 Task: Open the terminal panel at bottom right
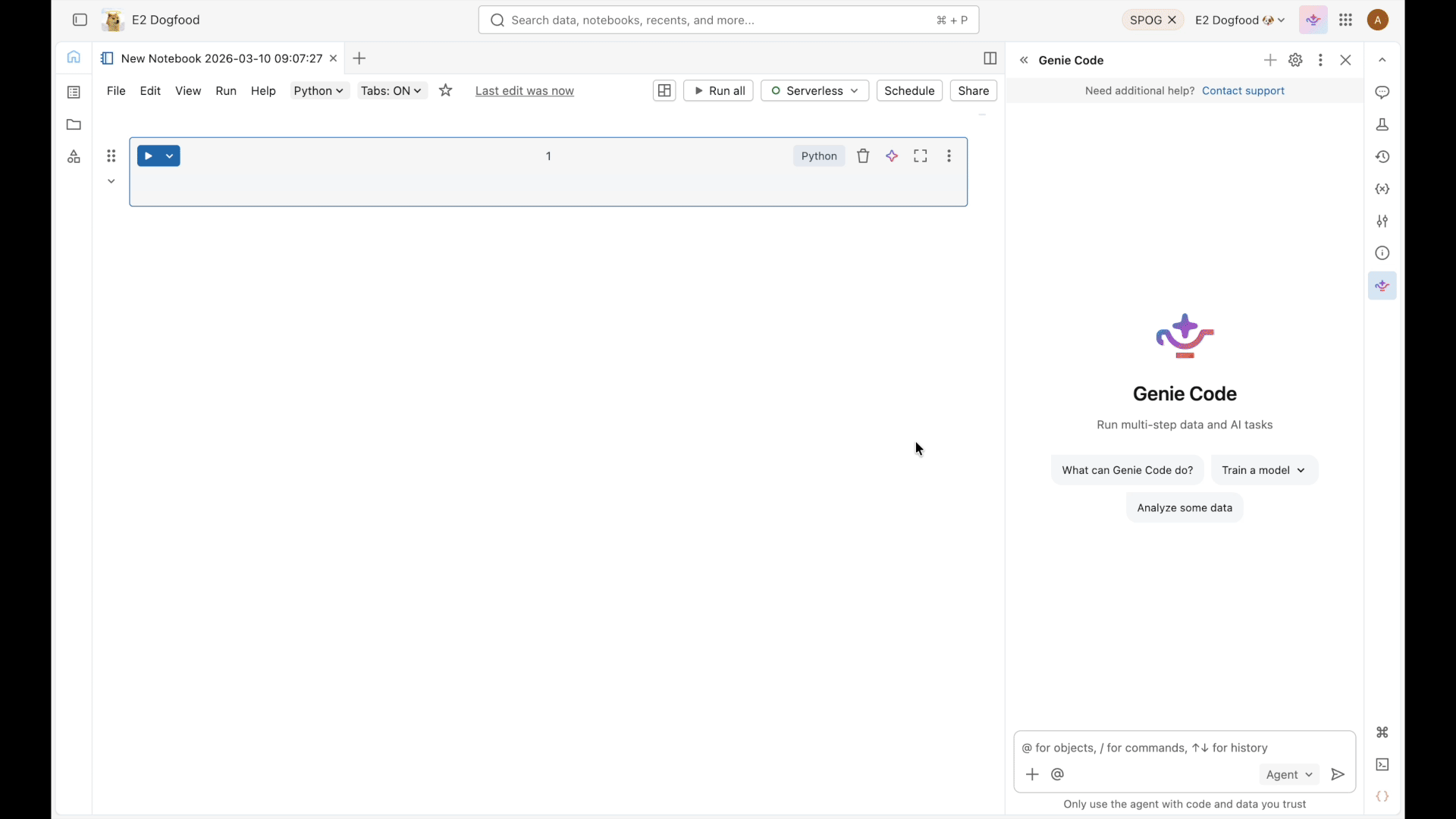pos(1382,764)
